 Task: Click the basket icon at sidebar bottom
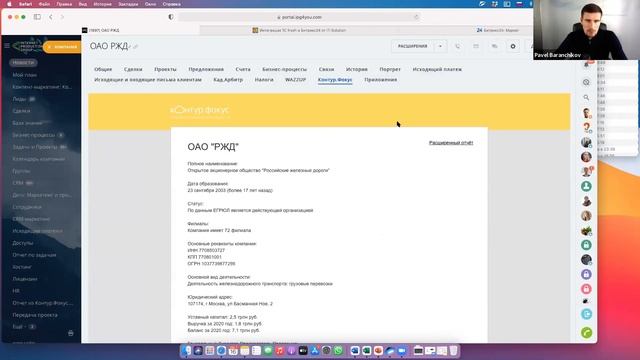coord(71,333)
